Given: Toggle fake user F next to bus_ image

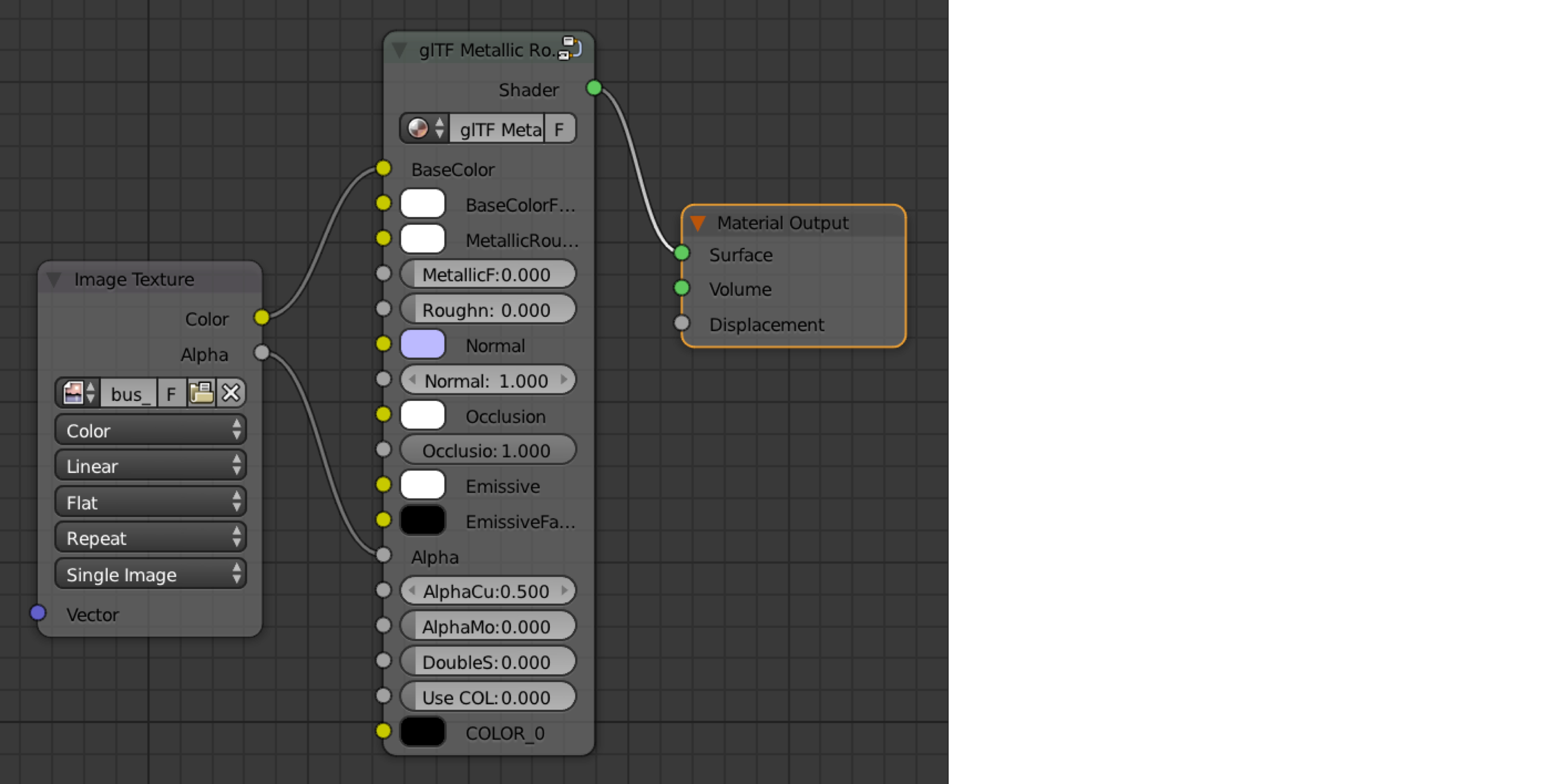Looking at the screenshot, I should [x=171, y=393].
